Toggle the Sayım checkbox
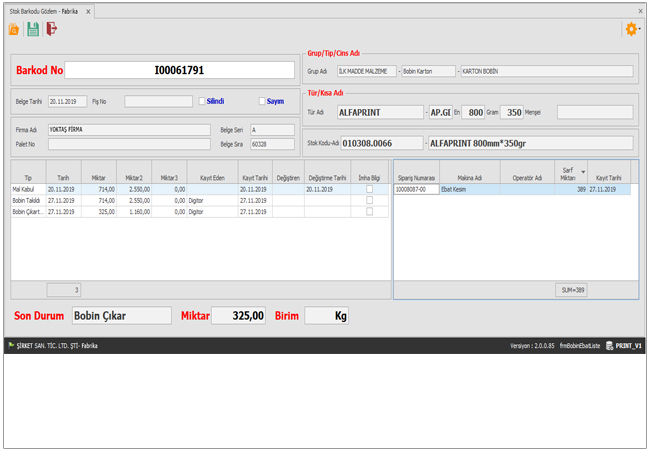The height and width of the screenshot is (451, 650). (x=262, y=101)
